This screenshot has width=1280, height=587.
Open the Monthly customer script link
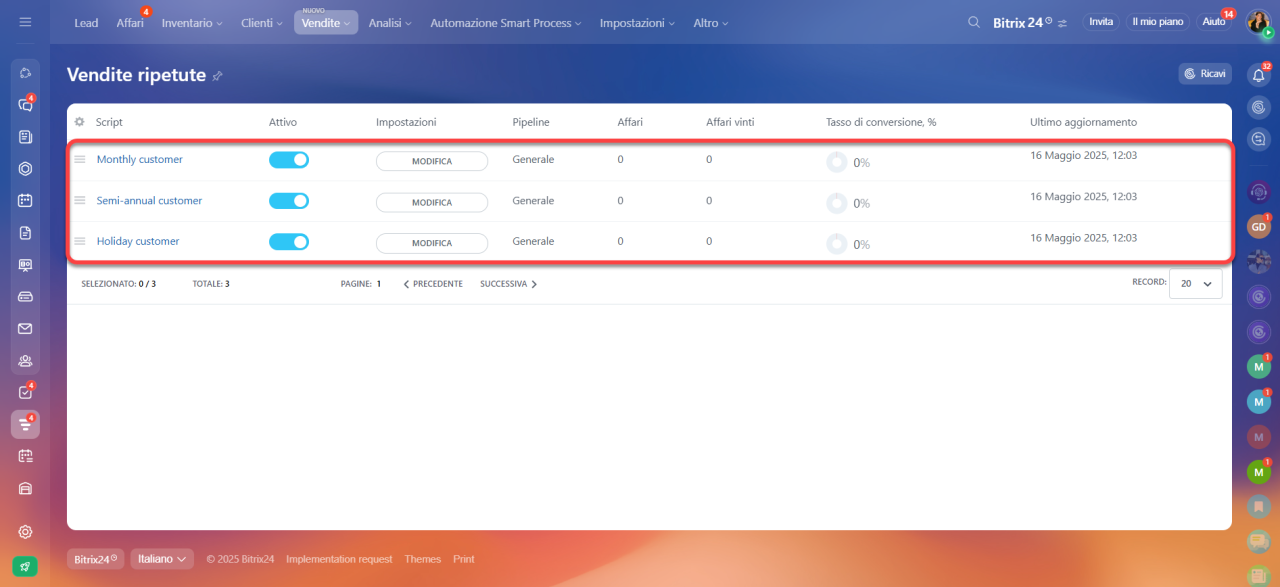[x=140, y=160]
